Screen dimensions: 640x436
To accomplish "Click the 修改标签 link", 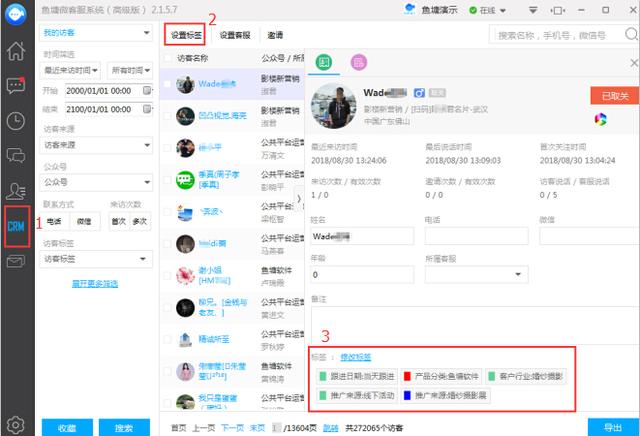I will [355, 357].
